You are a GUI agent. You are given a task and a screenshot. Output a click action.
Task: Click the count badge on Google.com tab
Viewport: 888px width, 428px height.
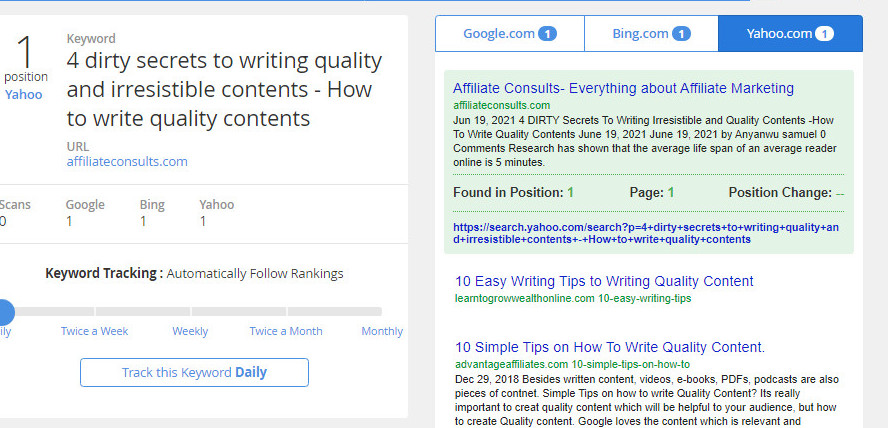(547, 34)
